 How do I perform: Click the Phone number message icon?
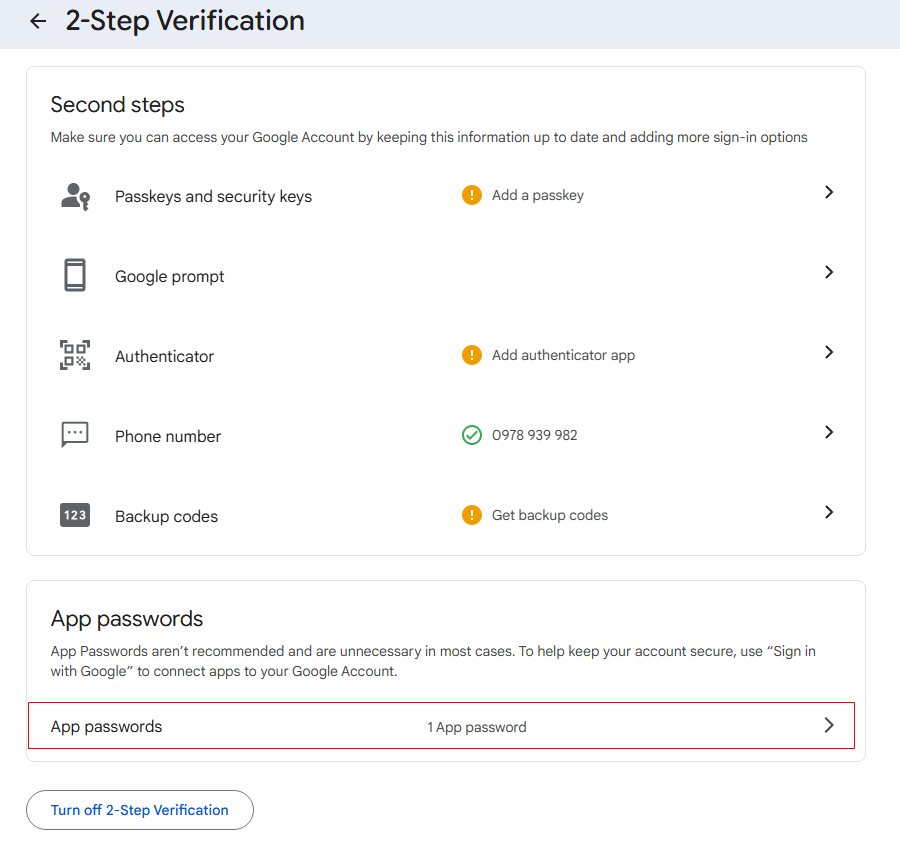coord(75,434)
